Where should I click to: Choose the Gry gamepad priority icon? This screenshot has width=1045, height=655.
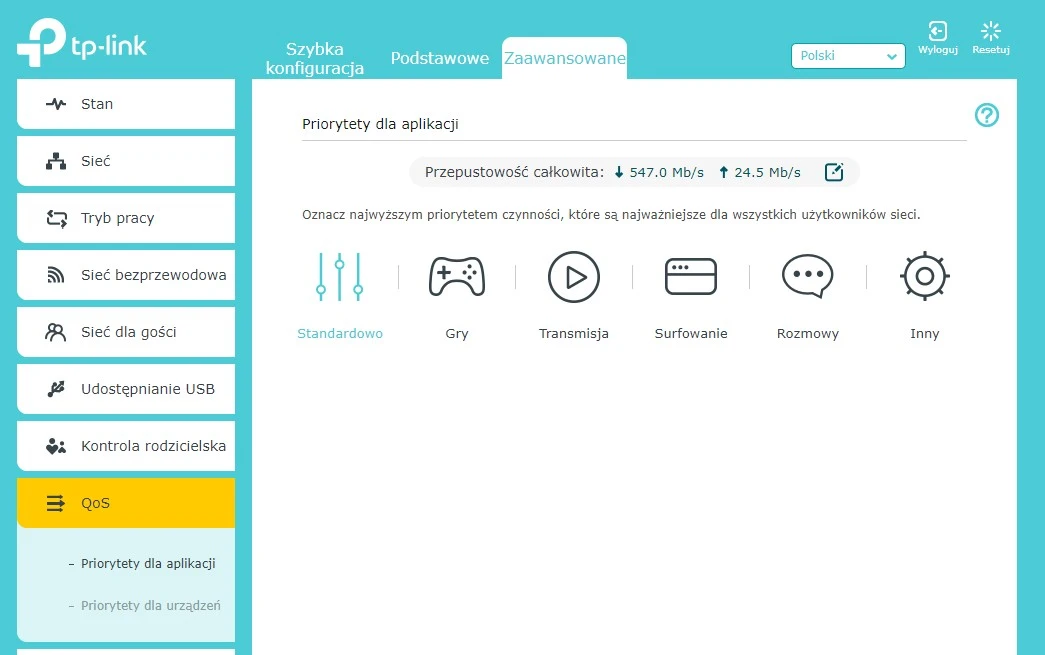(x=457, y=277)
